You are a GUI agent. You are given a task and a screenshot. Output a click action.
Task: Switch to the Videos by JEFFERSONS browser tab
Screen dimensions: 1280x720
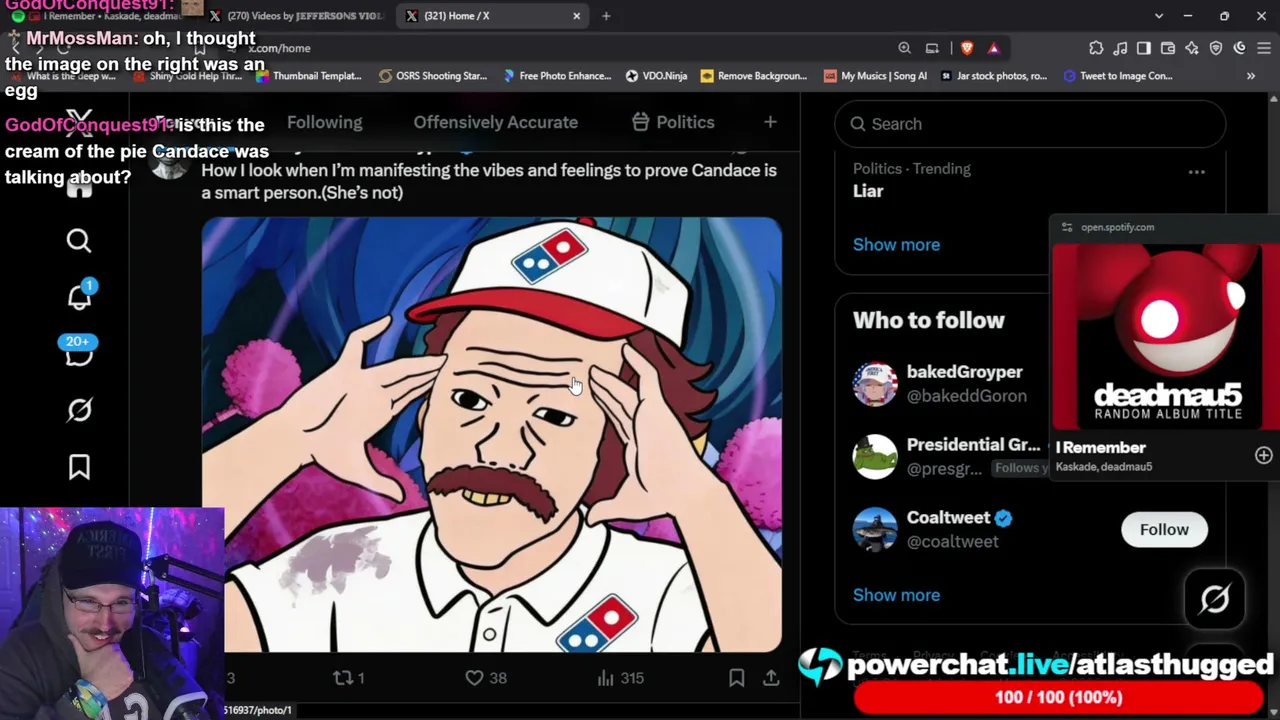(x=295, y=16)
